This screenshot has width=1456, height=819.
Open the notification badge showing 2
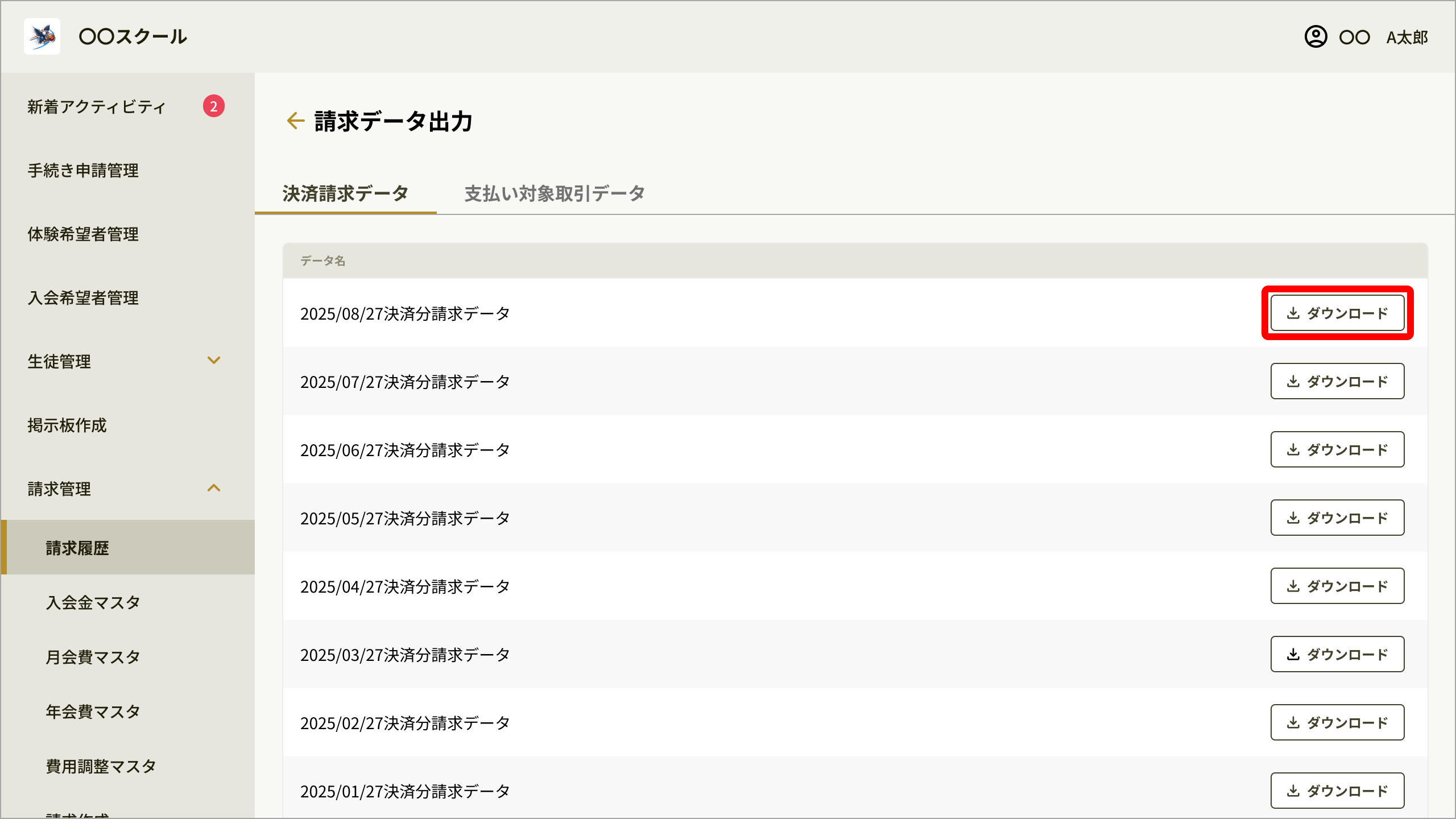[x=214, y=106]
